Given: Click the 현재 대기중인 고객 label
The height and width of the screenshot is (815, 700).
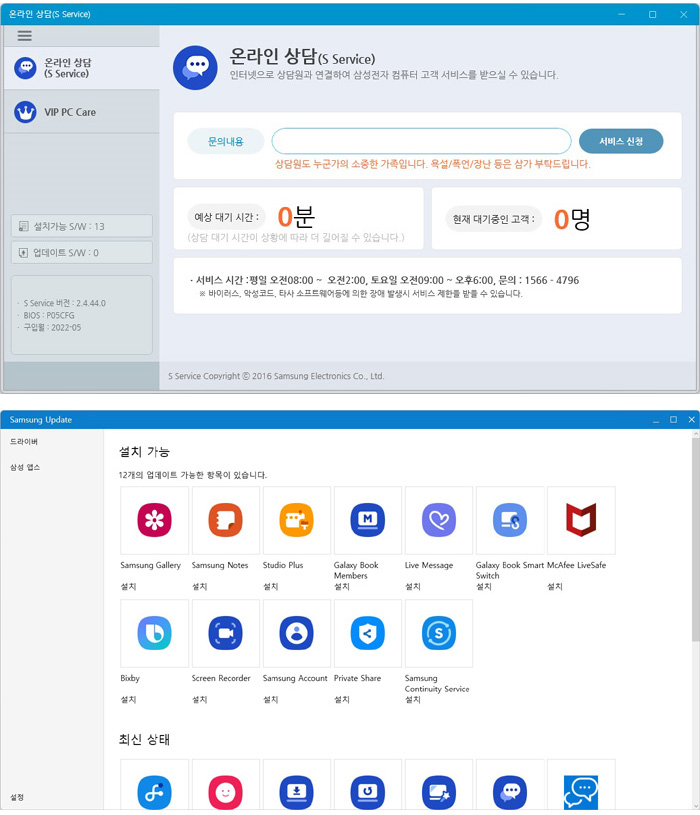Looking at the screenshot, I should (x=493, y=219).
